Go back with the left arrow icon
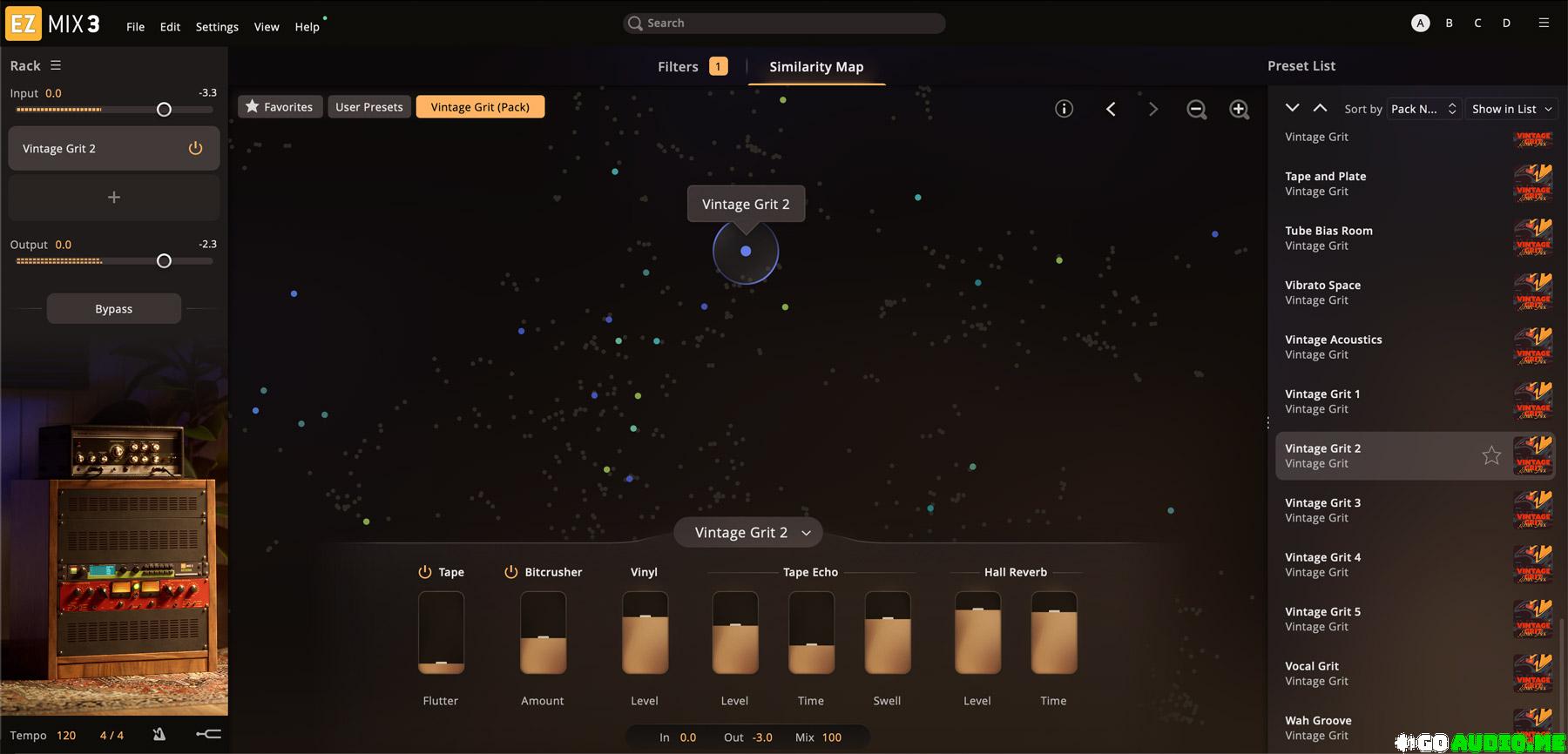Viewport: 1568px width, 754px height. [x=1111, y=109]
